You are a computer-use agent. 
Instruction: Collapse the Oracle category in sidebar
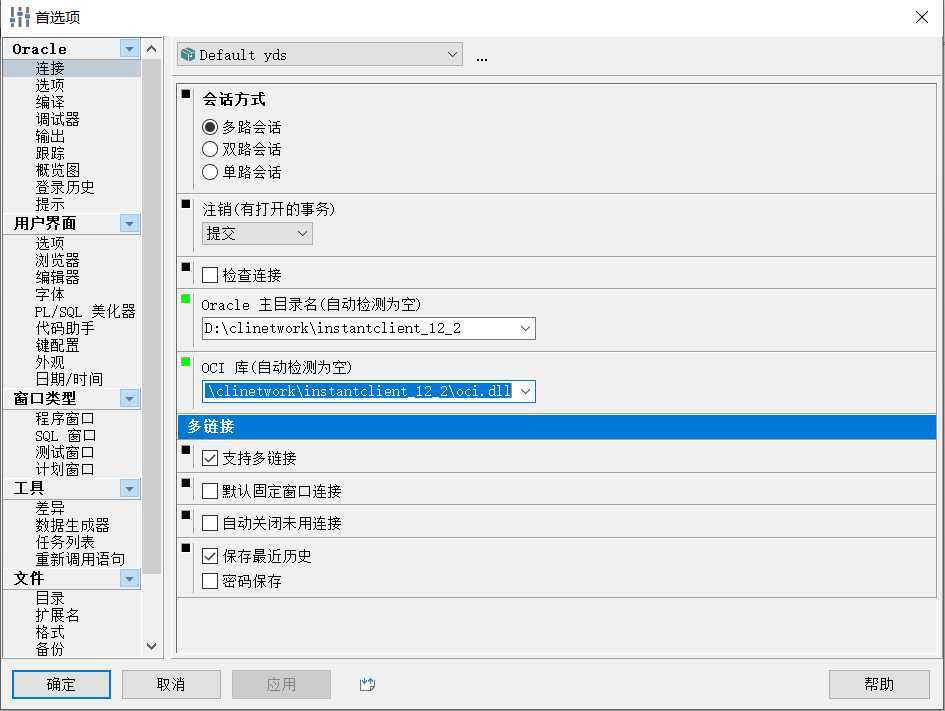point(130,49)
